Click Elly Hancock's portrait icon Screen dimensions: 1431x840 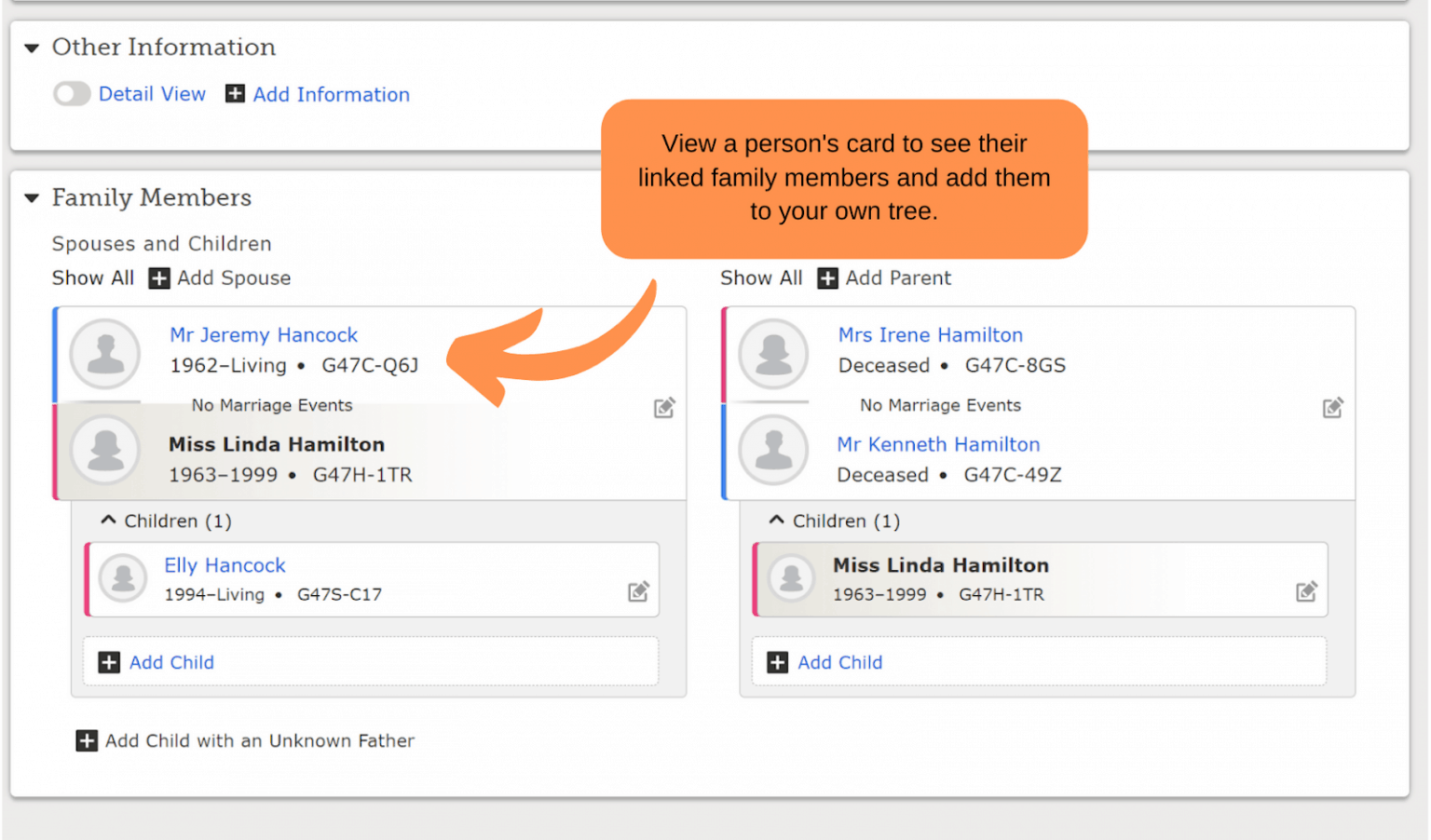point(122,579)
